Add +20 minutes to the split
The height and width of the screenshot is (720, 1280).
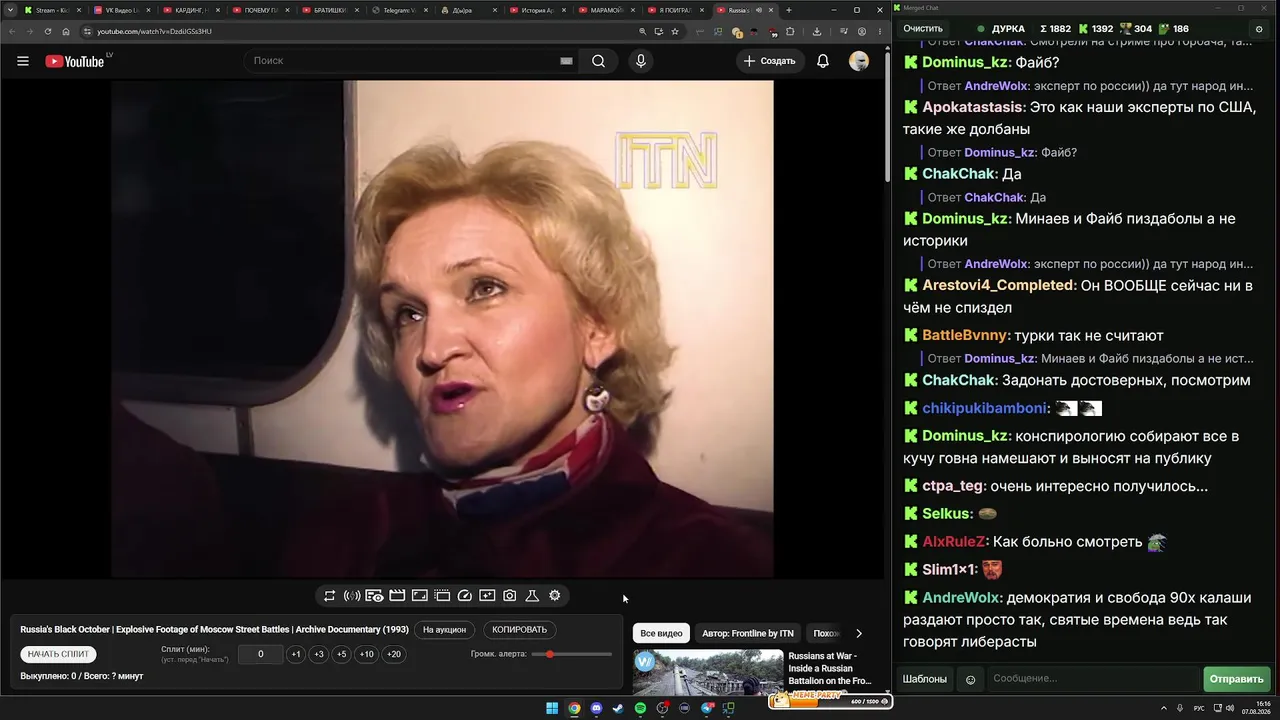point(394,654)
